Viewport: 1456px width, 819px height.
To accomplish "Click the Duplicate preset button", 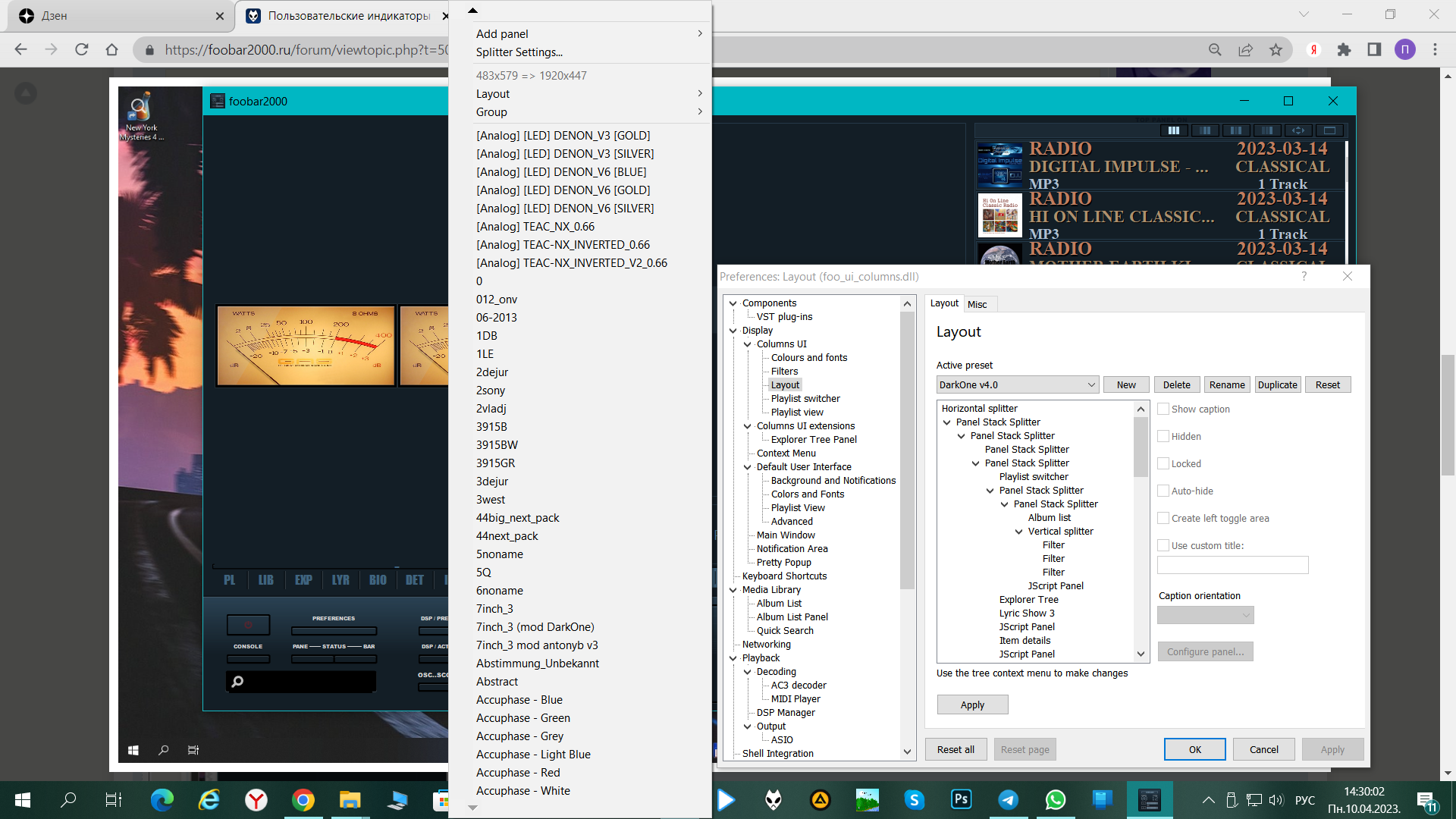I will click(1277, 384).
